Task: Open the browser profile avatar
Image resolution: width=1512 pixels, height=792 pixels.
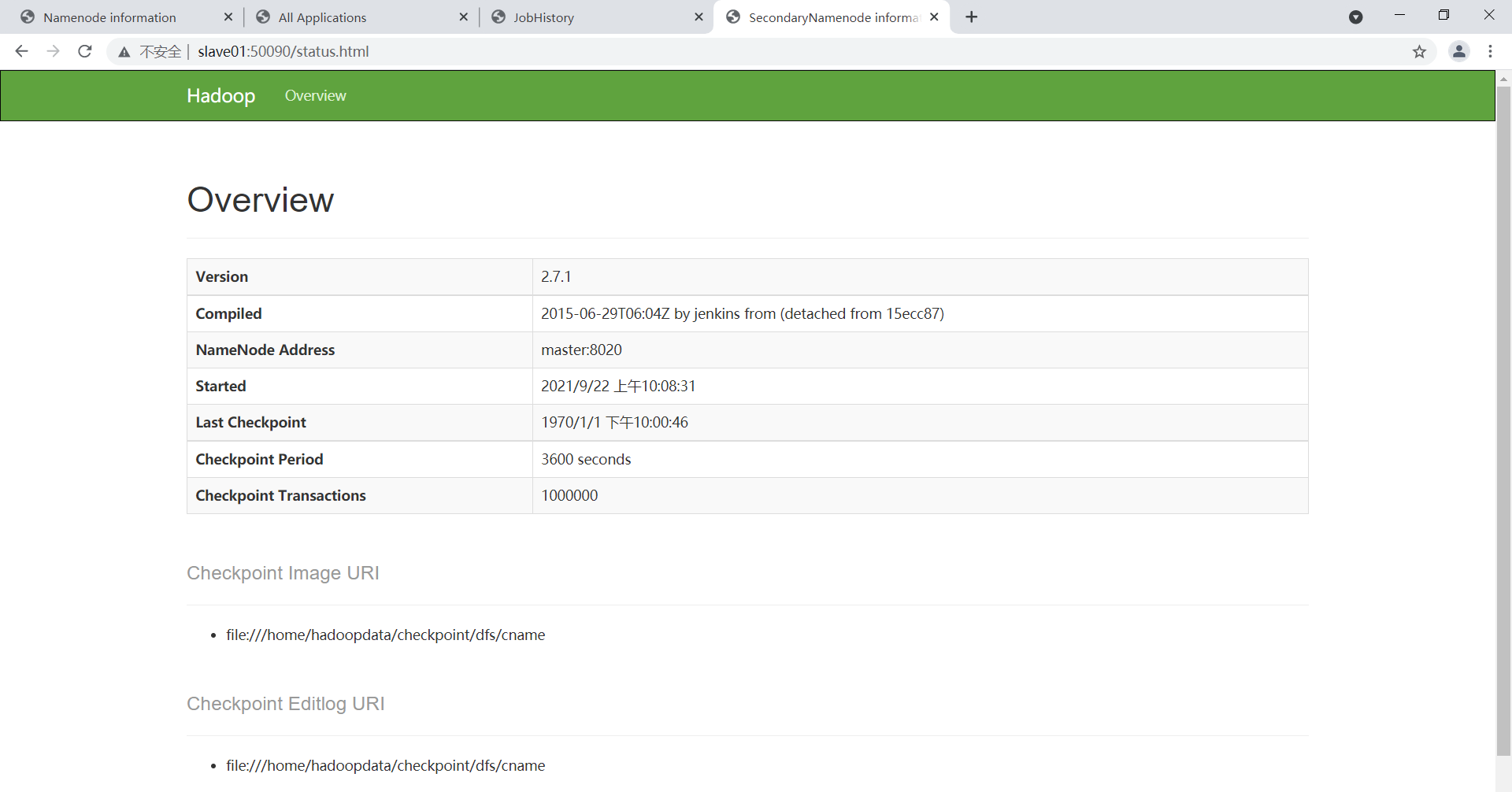Action: click(1459, 51)
